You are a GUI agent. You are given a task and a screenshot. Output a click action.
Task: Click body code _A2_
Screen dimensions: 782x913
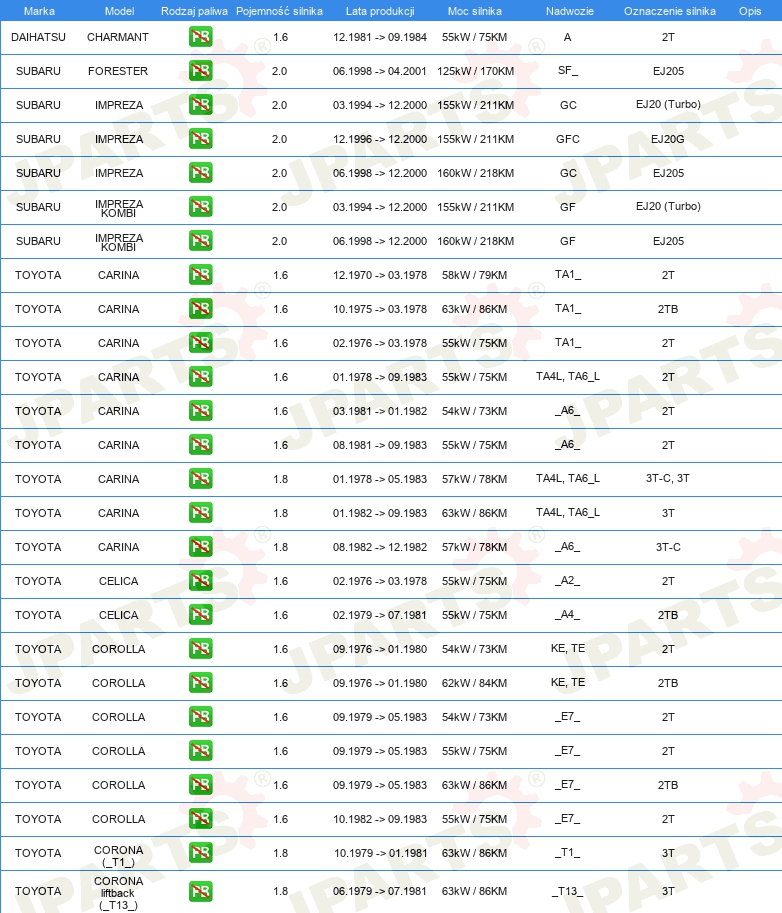[568, 581]
